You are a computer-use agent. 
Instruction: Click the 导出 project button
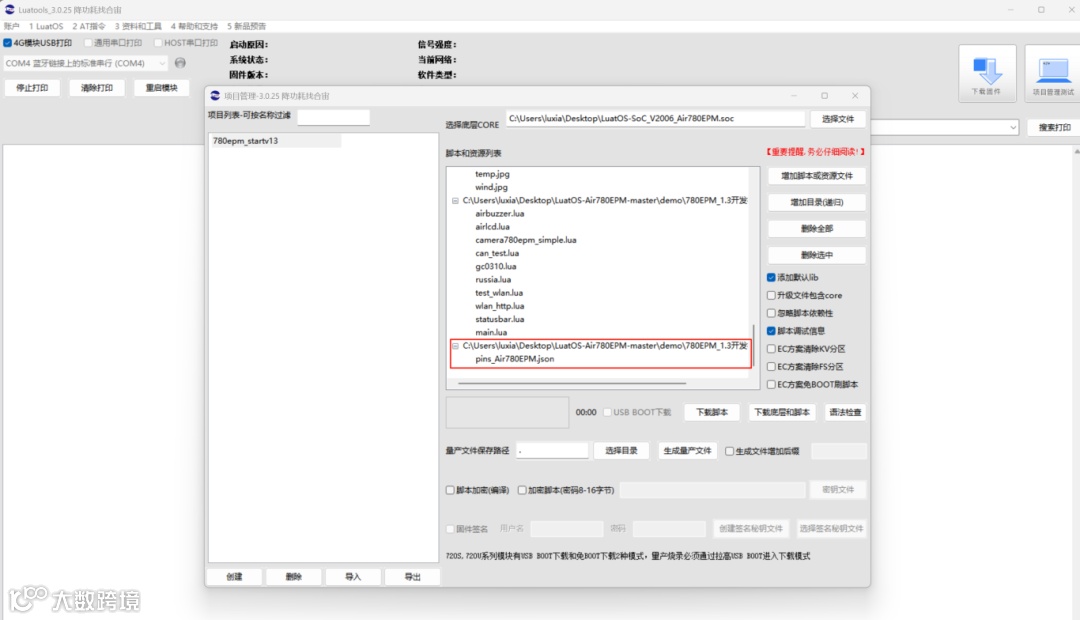pos(412,577)
